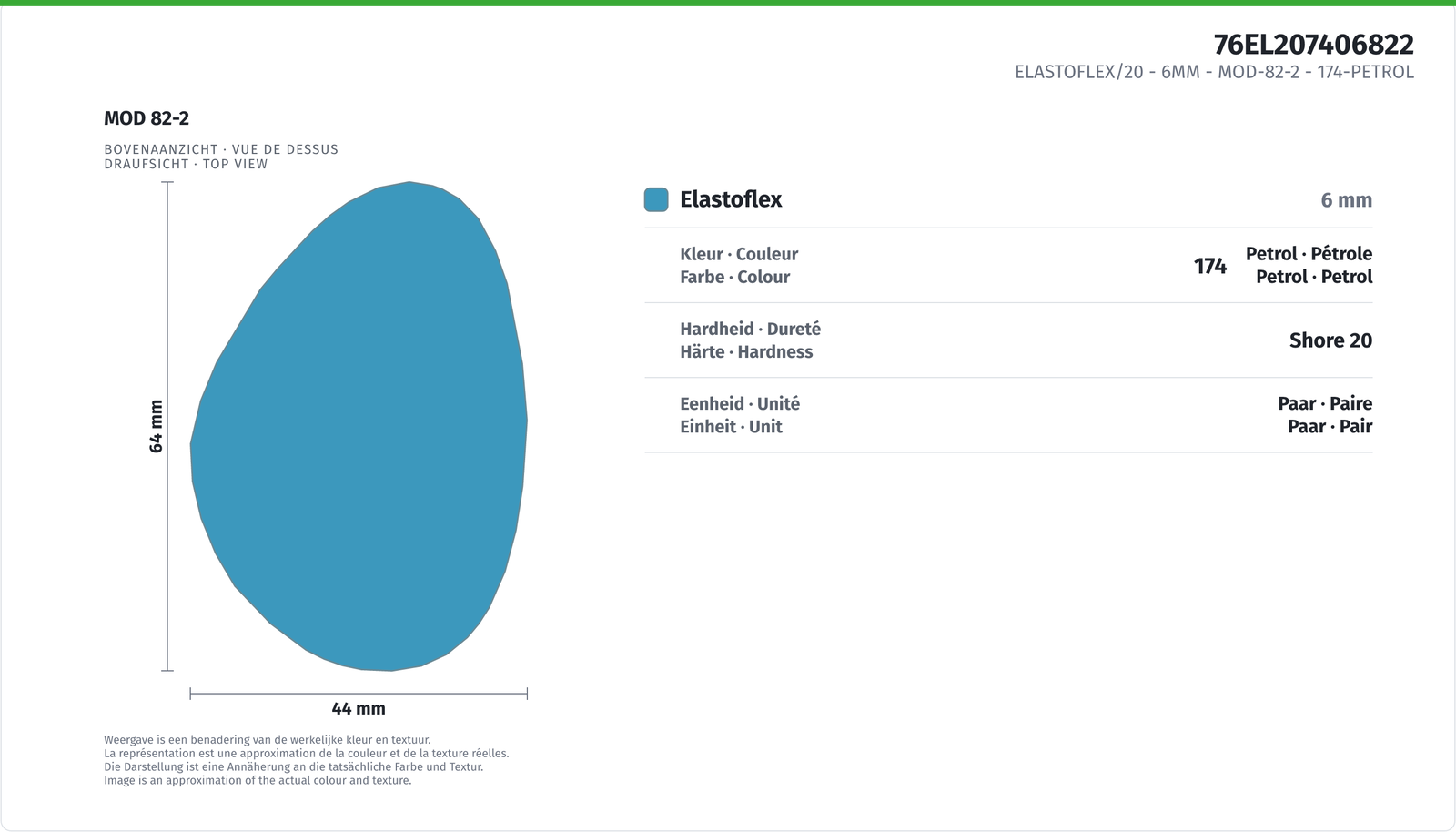Click the colour number 174
This screenshot has width=1456, height=832.
click(x=1210, y=266)
